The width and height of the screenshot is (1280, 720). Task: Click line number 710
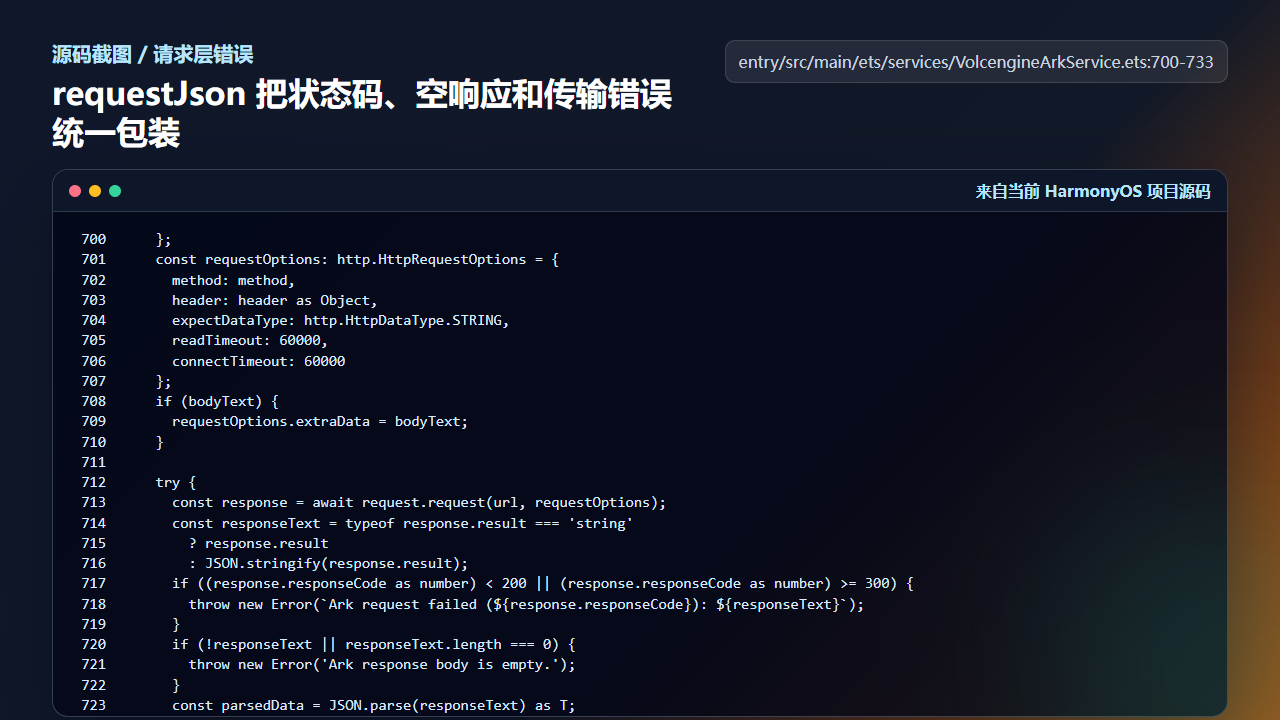pyautogui.click(x=94, y=442)
